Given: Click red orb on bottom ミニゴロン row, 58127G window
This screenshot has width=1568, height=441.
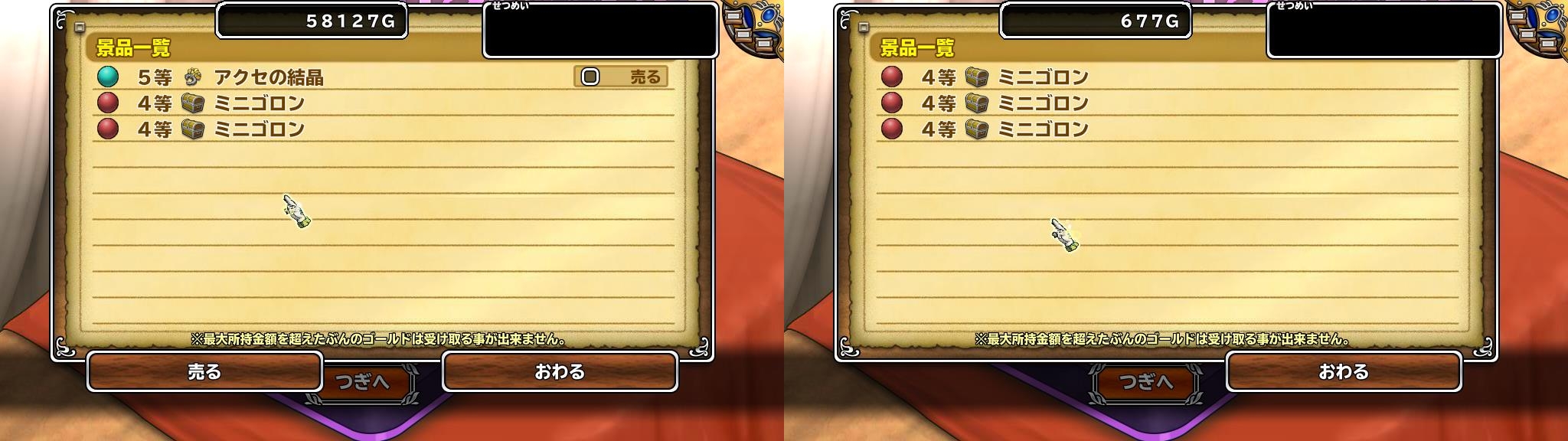Looking at the screenshot, I should click(x=107, y=129).
